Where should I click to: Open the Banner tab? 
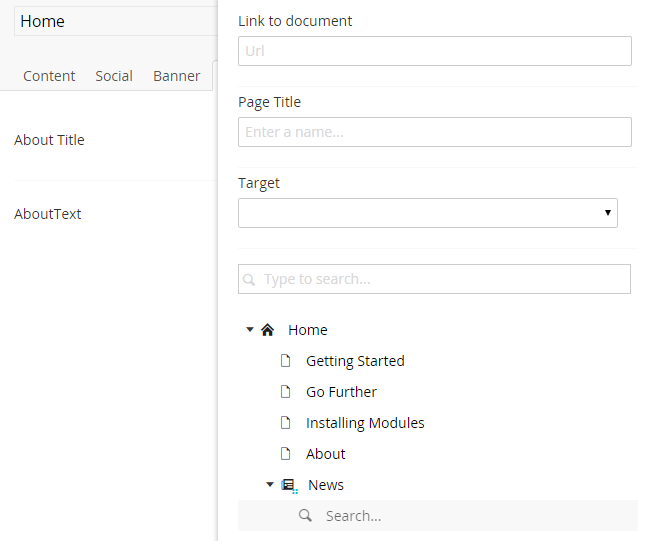pos(176,76)
